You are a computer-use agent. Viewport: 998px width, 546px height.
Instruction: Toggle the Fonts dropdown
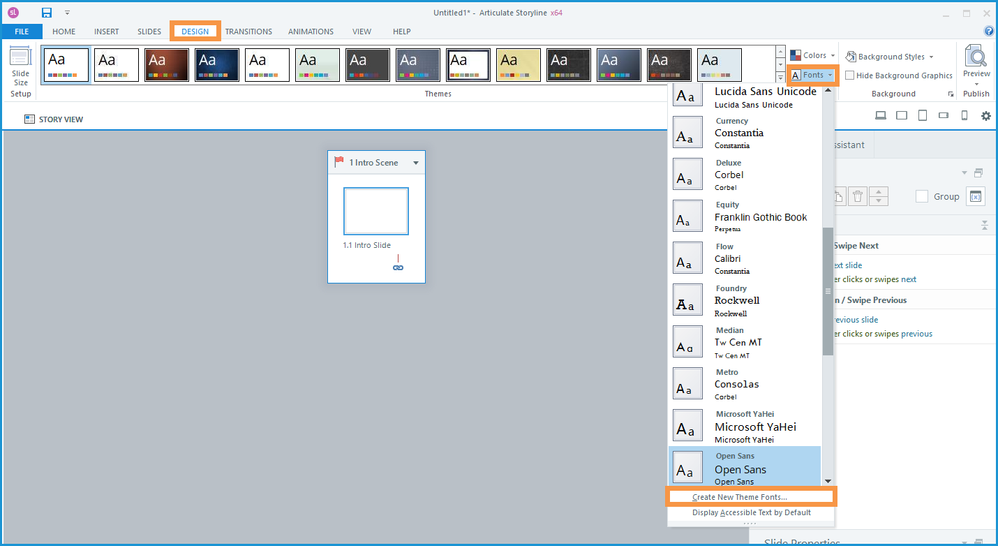pyautogui.click(x=812, y=75)
